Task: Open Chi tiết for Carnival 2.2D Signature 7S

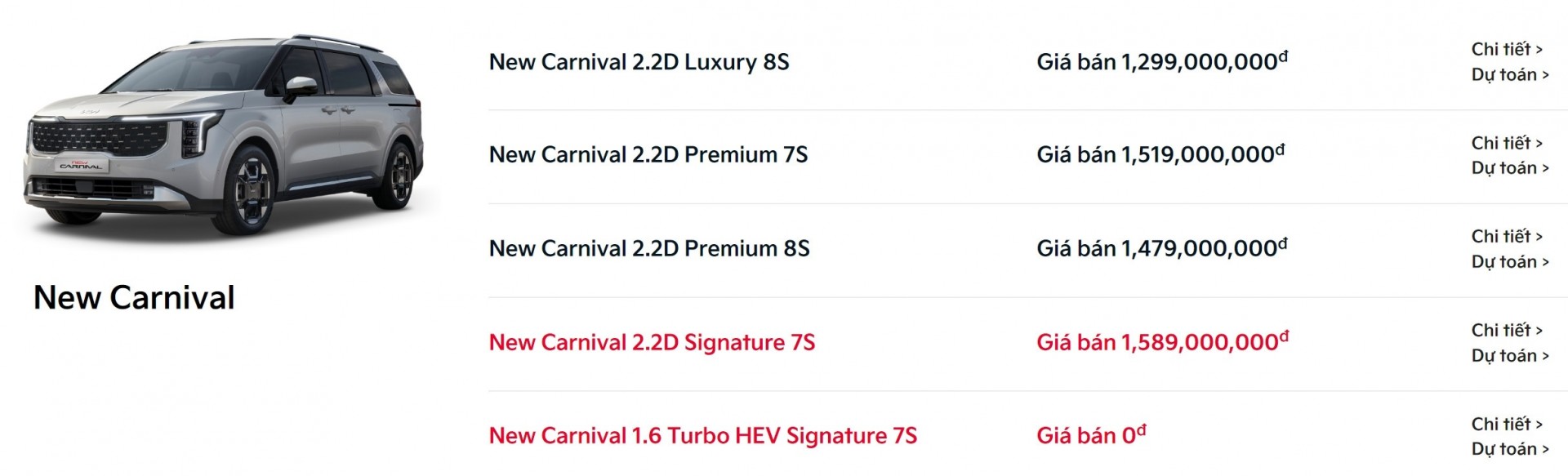Action: pyautogui.click(x=1507, y=330)
